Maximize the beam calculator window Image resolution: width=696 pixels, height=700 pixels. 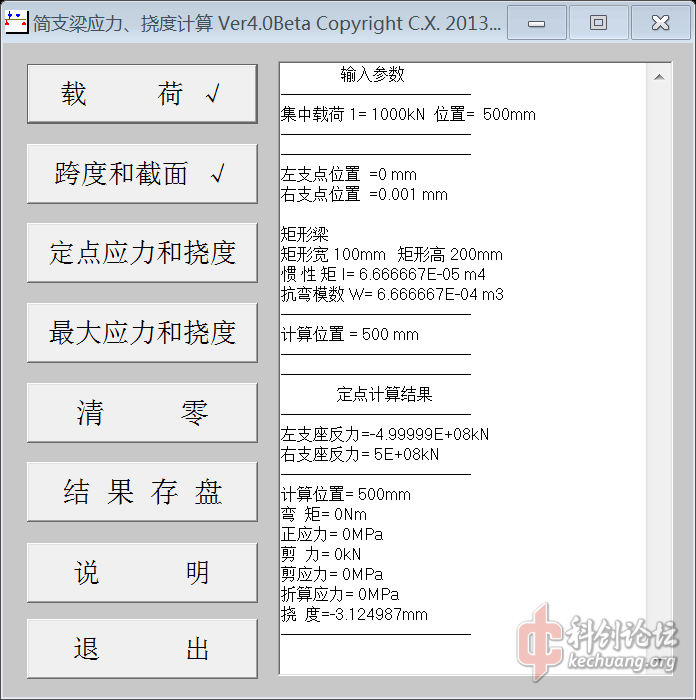click(598, 23)
